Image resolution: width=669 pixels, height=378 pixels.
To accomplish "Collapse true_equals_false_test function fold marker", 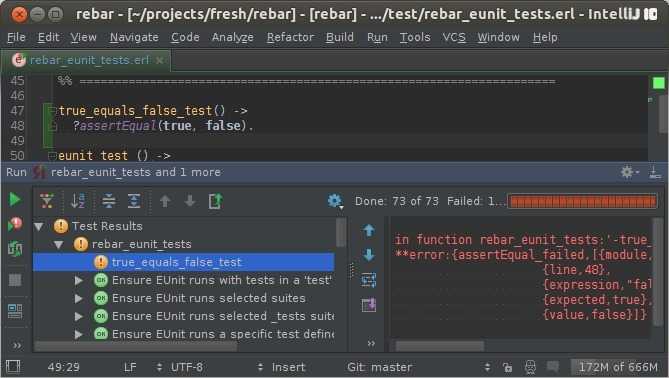I will 52,111.
